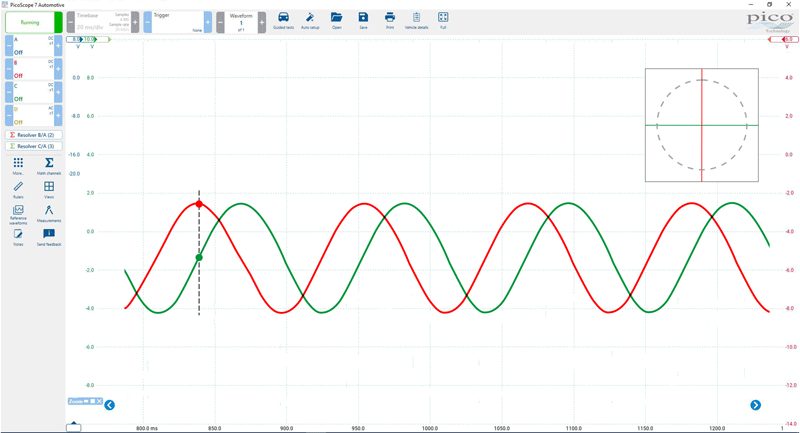800x433 pixels.
Task: Click the 800.0 ms time axis label
Action: pyautogui.click(x=147, y=428)
